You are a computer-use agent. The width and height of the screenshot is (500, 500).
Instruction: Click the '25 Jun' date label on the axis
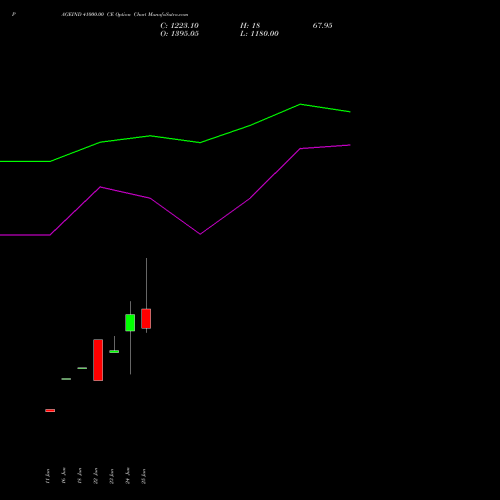pyautogui.click(x=143, y=476)
